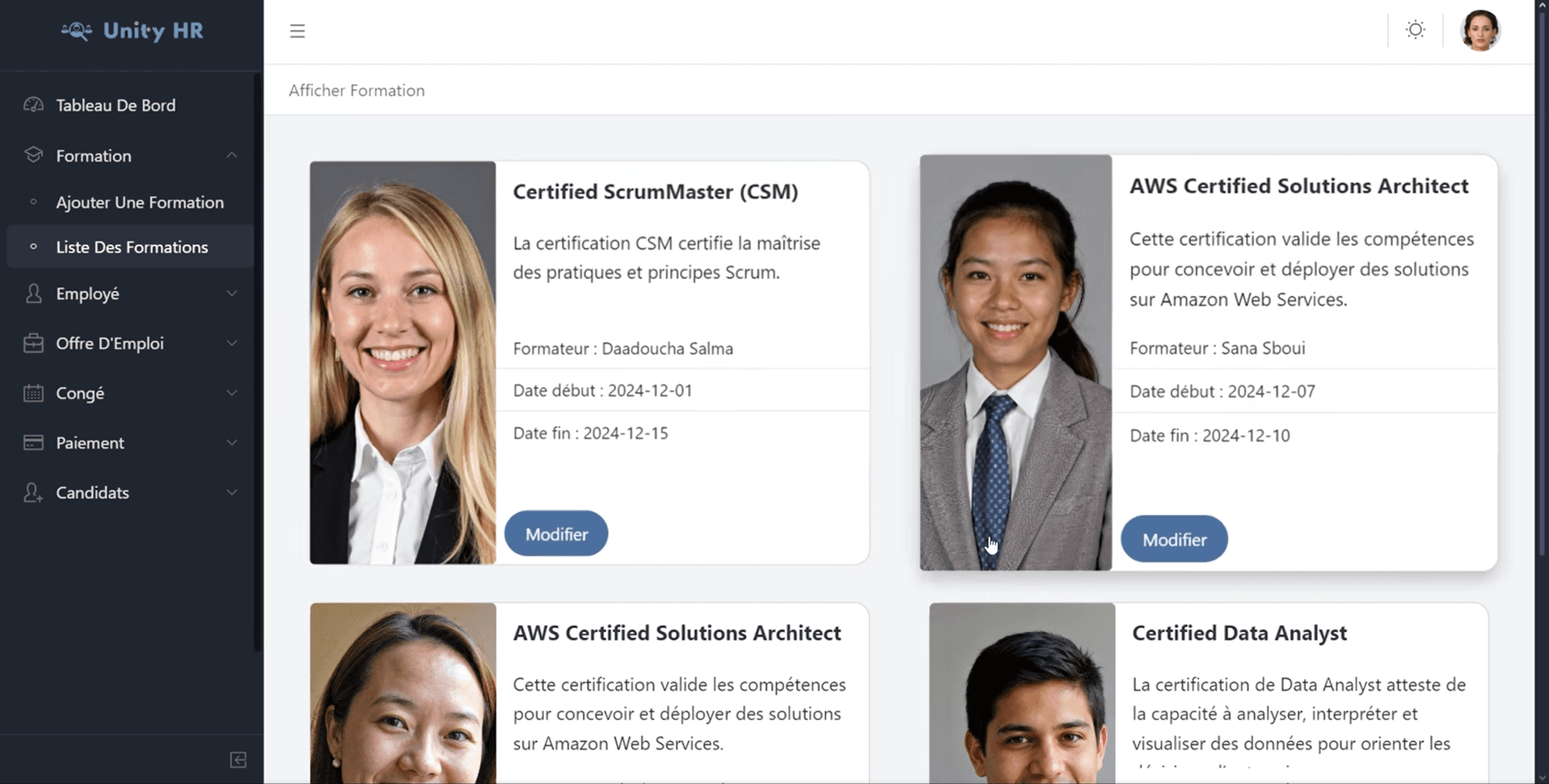Screen dimensions: 1549x784
Task: Click Formateur : Sana Sboui text
Action: 1218,348
